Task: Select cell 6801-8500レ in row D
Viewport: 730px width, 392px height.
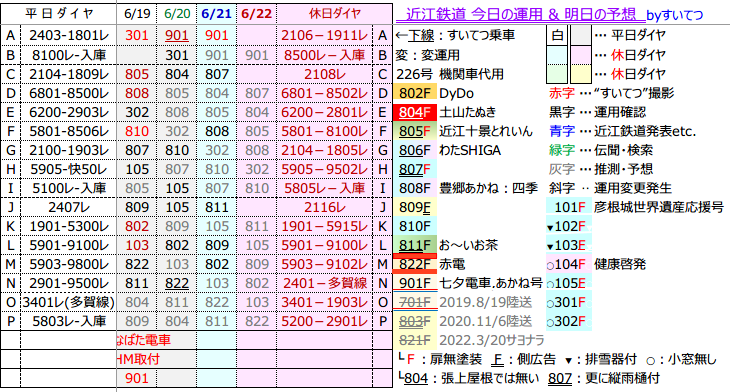Action: pos(68,93)
